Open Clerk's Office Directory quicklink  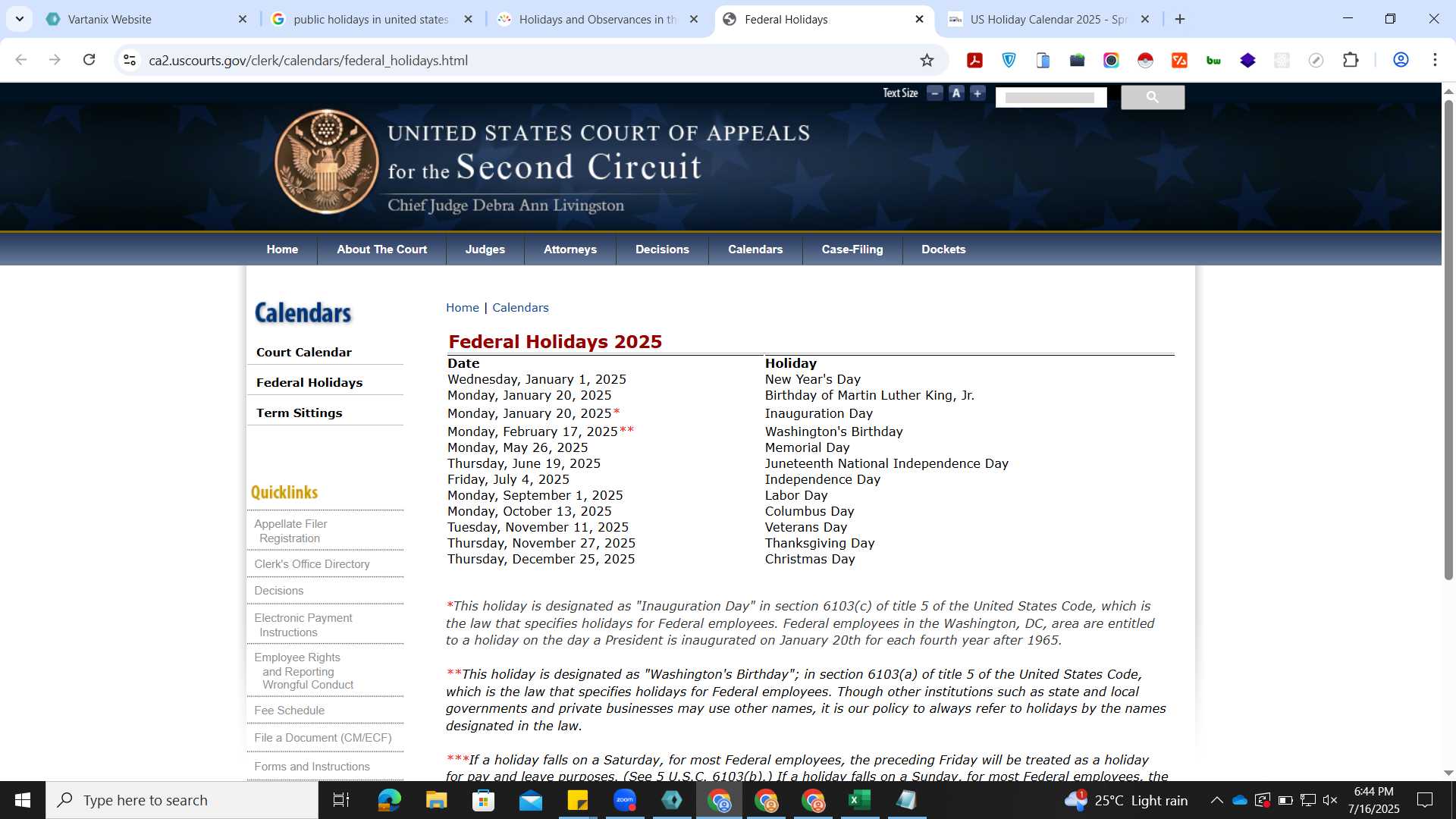[x=312, y=564]
